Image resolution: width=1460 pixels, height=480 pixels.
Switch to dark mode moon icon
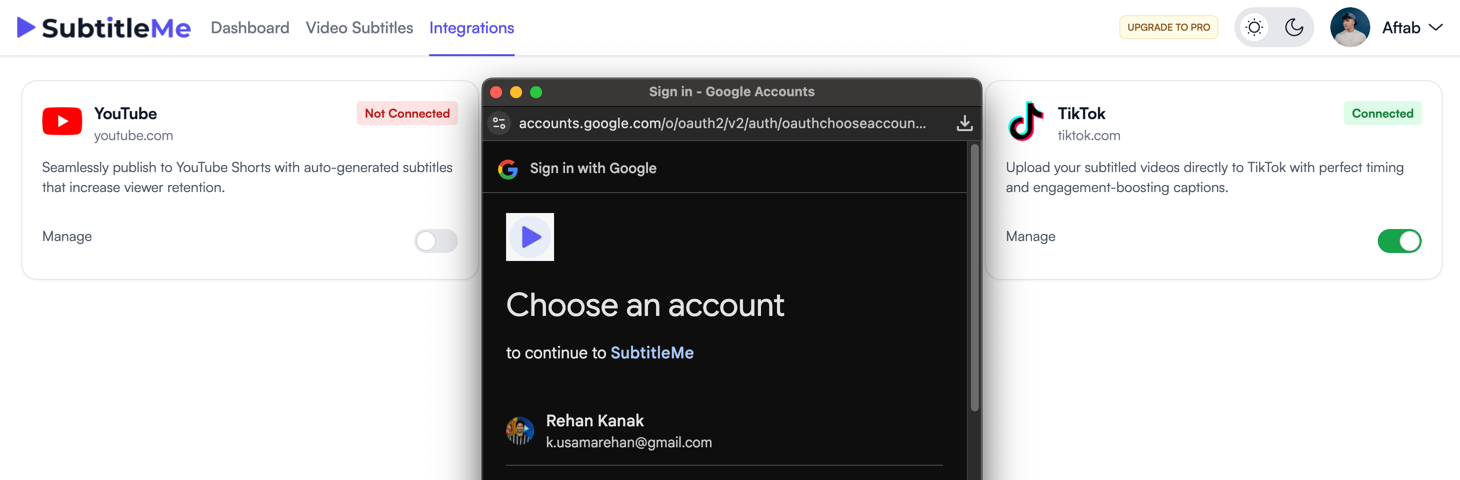(x=1294, y=28)
